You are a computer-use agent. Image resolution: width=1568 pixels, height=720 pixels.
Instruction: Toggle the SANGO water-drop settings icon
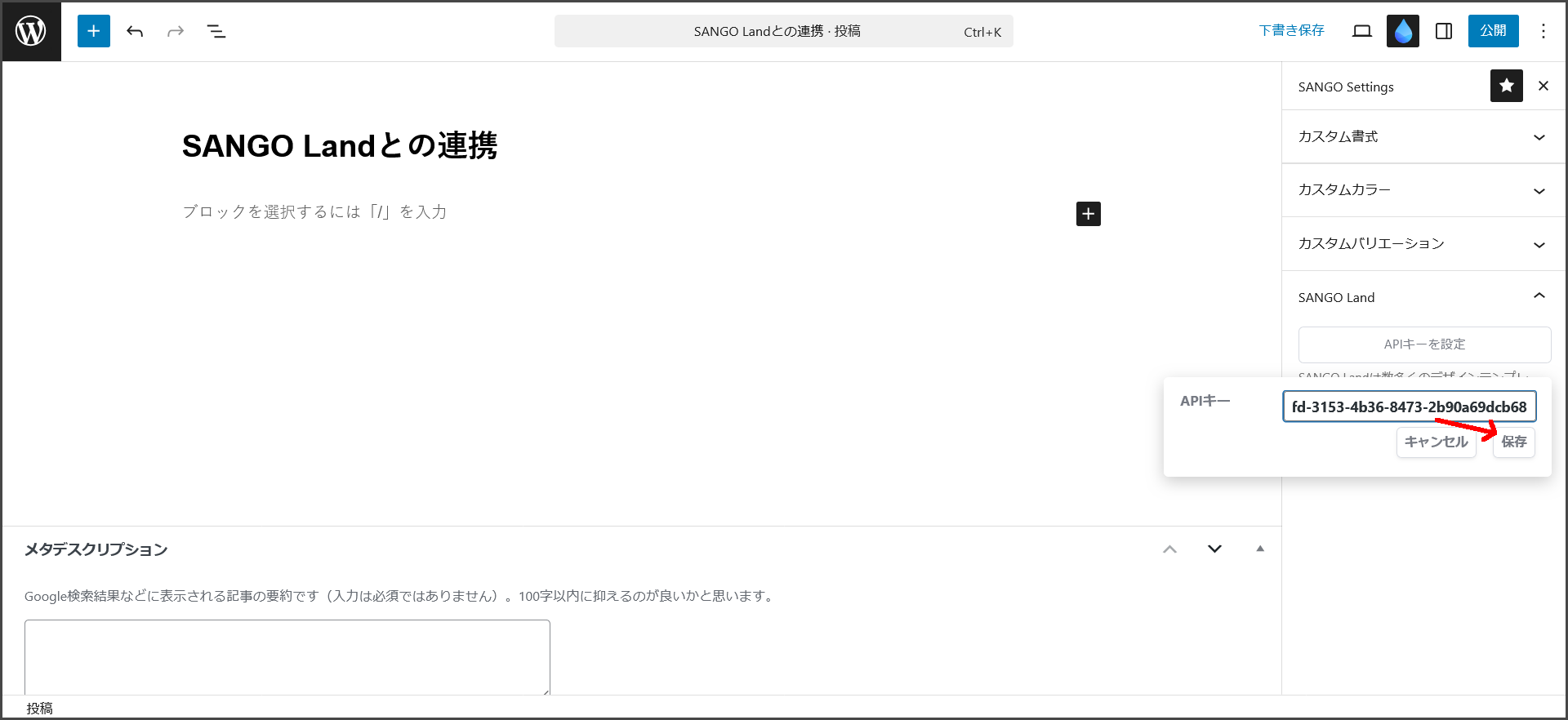click(1403, 31)
